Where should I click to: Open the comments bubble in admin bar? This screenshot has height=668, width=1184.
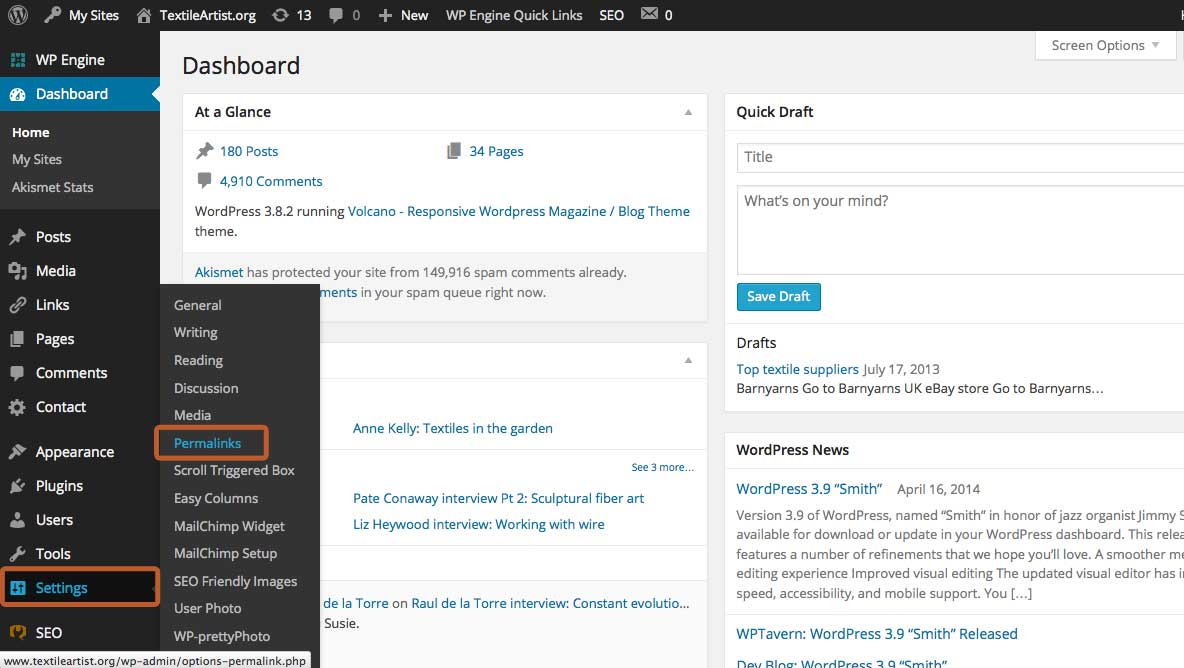(336, 15)
